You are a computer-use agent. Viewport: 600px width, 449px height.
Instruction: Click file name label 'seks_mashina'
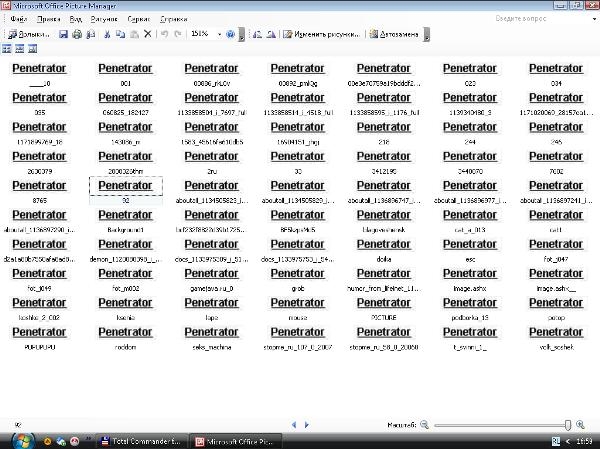212,347
